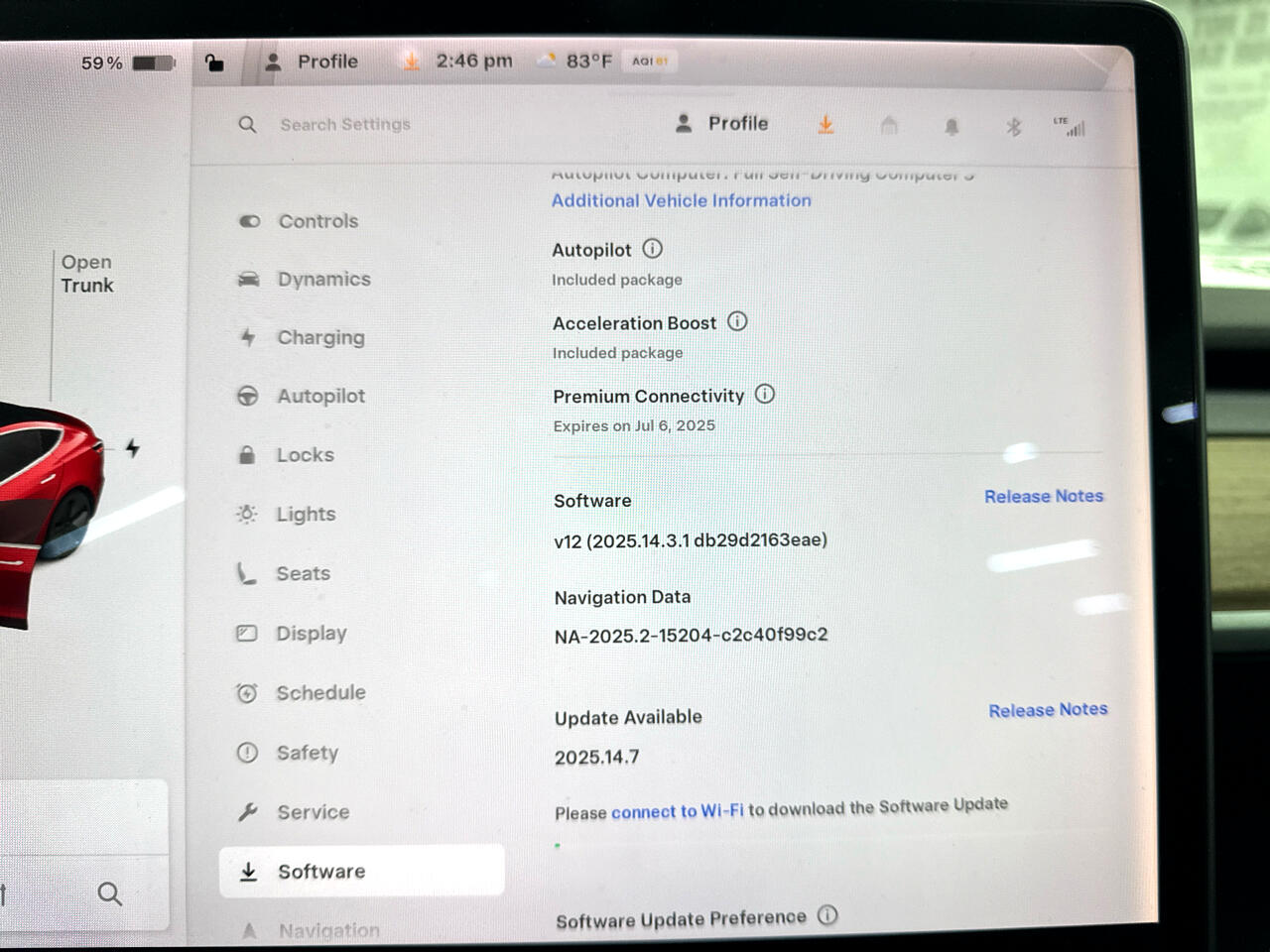Image resolution: width=1270 pixels, height=952 pixels.
Task: Click the connect to Wi-Fi link
Action: coord(678,811)
